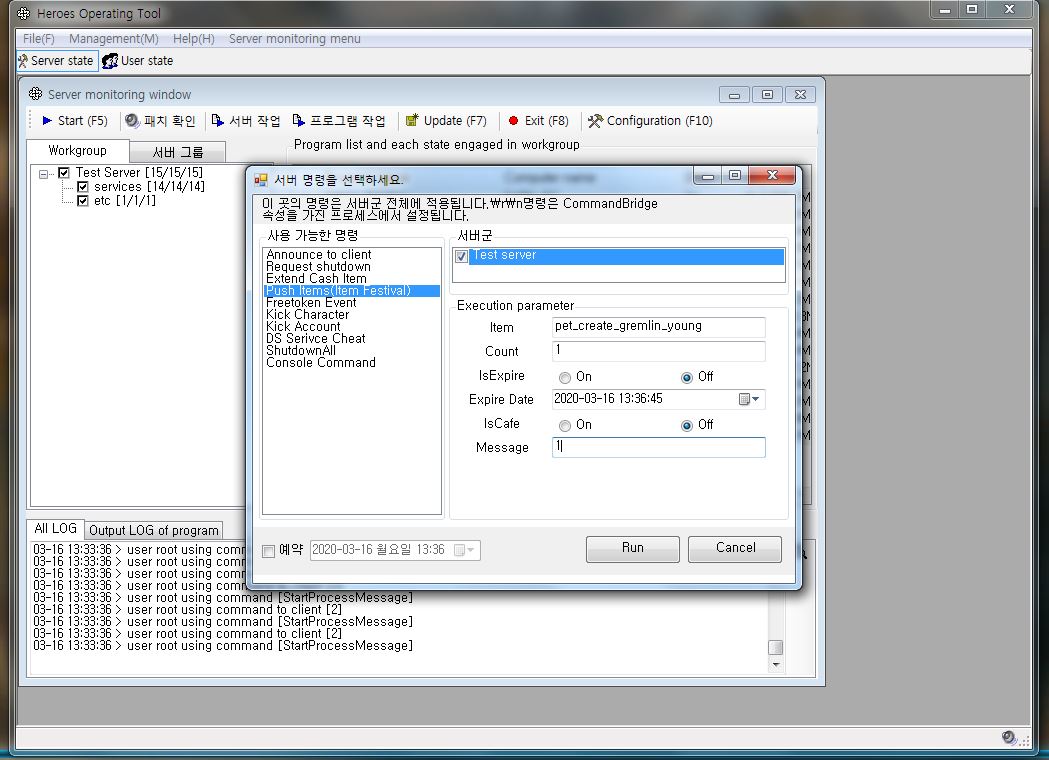Screen dimensions: 1049x760
Task: Click the Configuration (F10) tools icon
Action: pyautogui.click(x=595, y=121)
